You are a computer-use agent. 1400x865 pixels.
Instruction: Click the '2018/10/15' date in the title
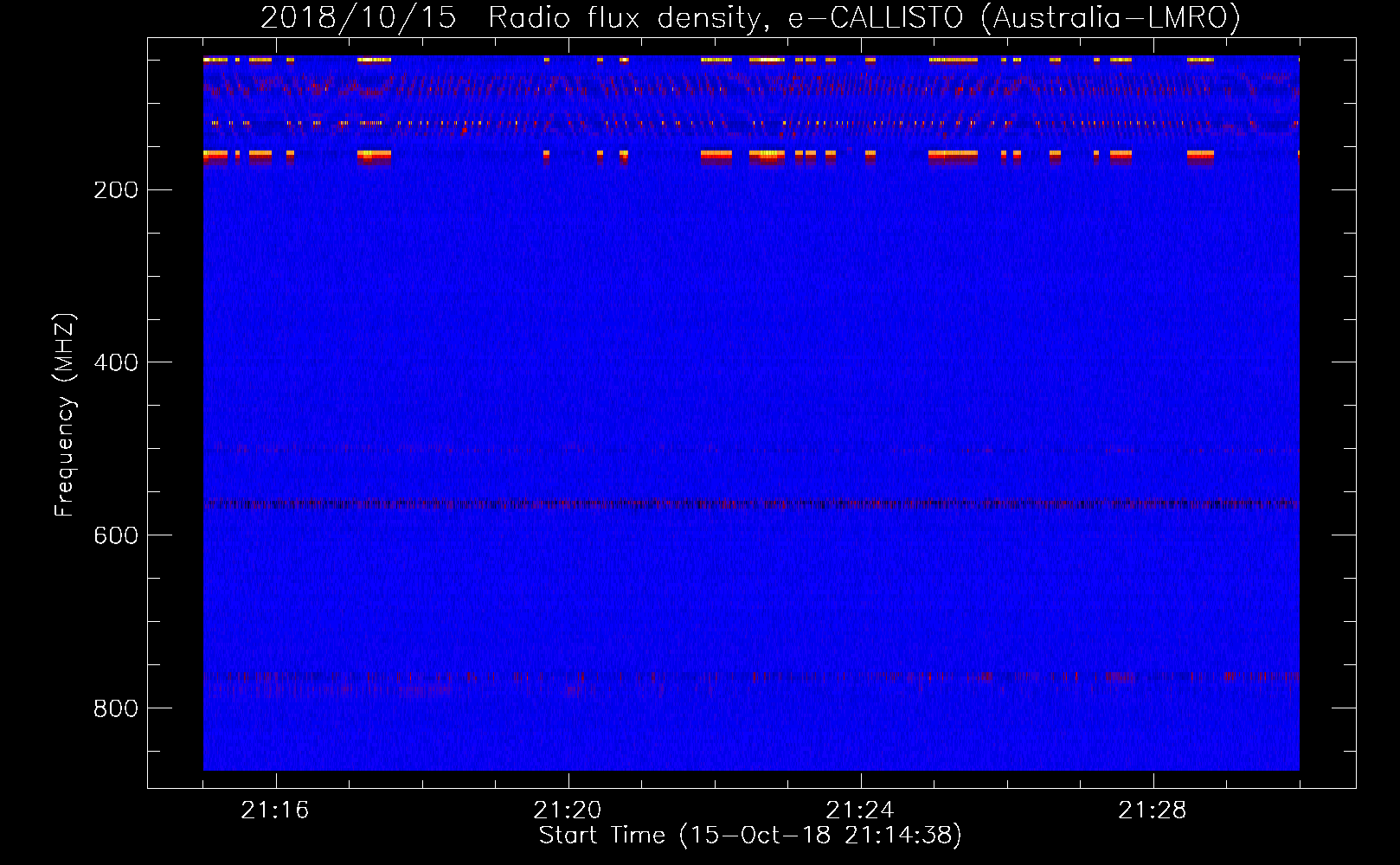(x=358, y=18)
